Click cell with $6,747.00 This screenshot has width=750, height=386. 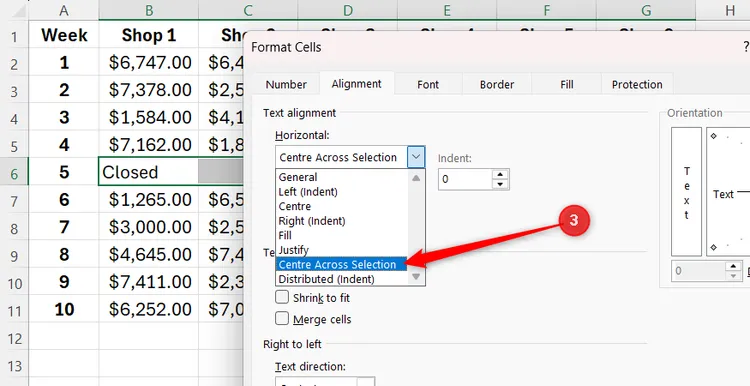pyautogui.click(x=149, y=62)
